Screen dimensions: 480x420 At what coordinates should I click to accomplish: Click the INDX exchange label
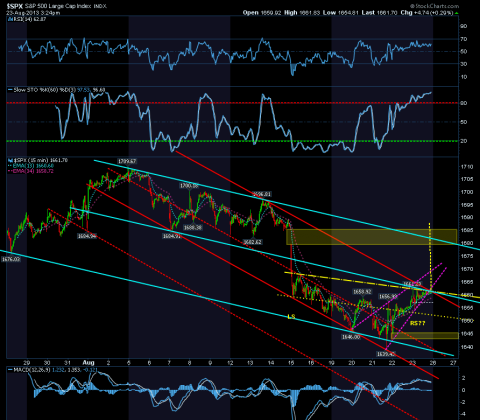[x=100, y=6]
